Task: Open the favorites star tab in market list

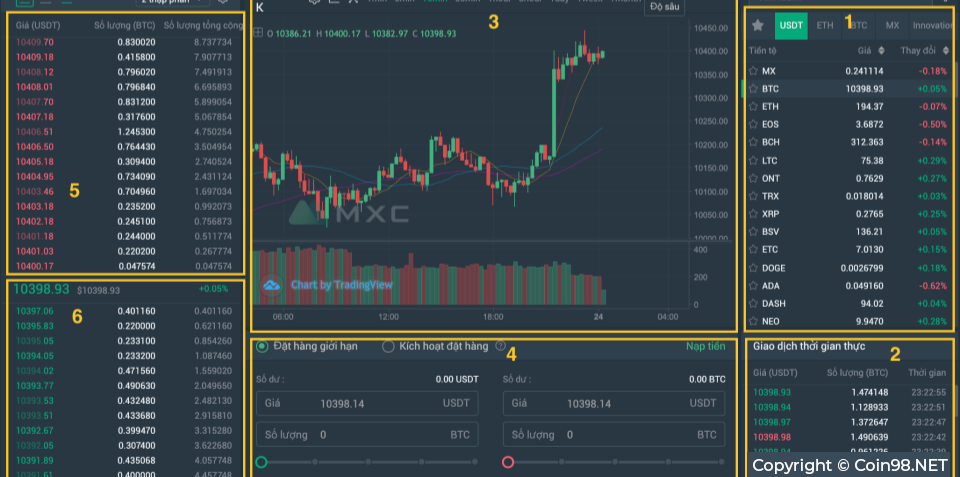Action: 758,25
